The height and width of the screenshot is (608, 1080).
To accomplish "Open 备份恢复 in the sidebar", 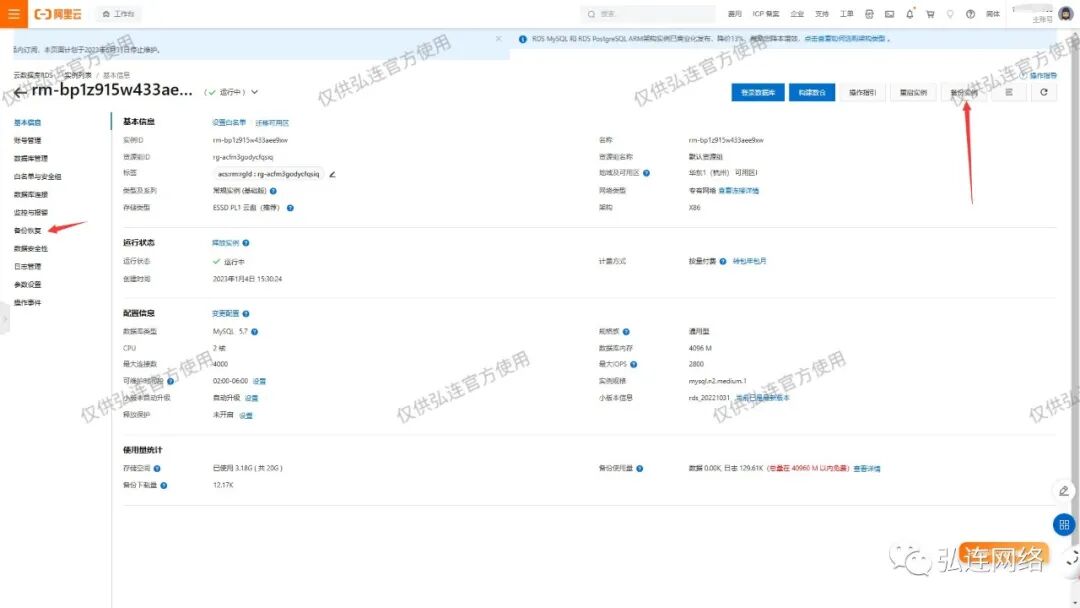I will [28, 231].
